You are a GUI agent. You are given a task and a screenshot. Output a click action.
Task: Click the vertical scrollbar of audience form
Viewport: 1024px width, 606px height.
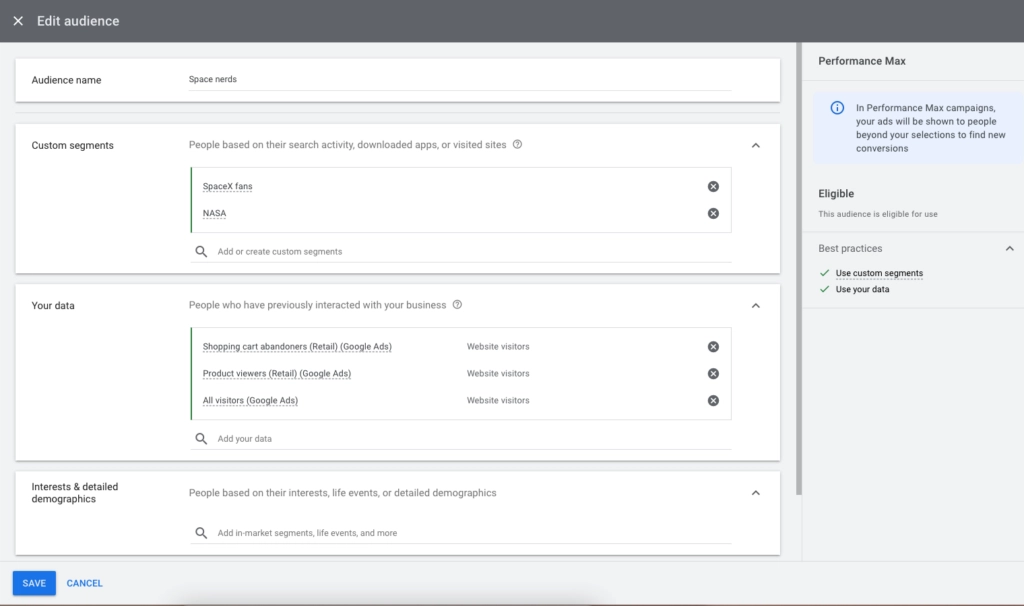tap(799, 268)
